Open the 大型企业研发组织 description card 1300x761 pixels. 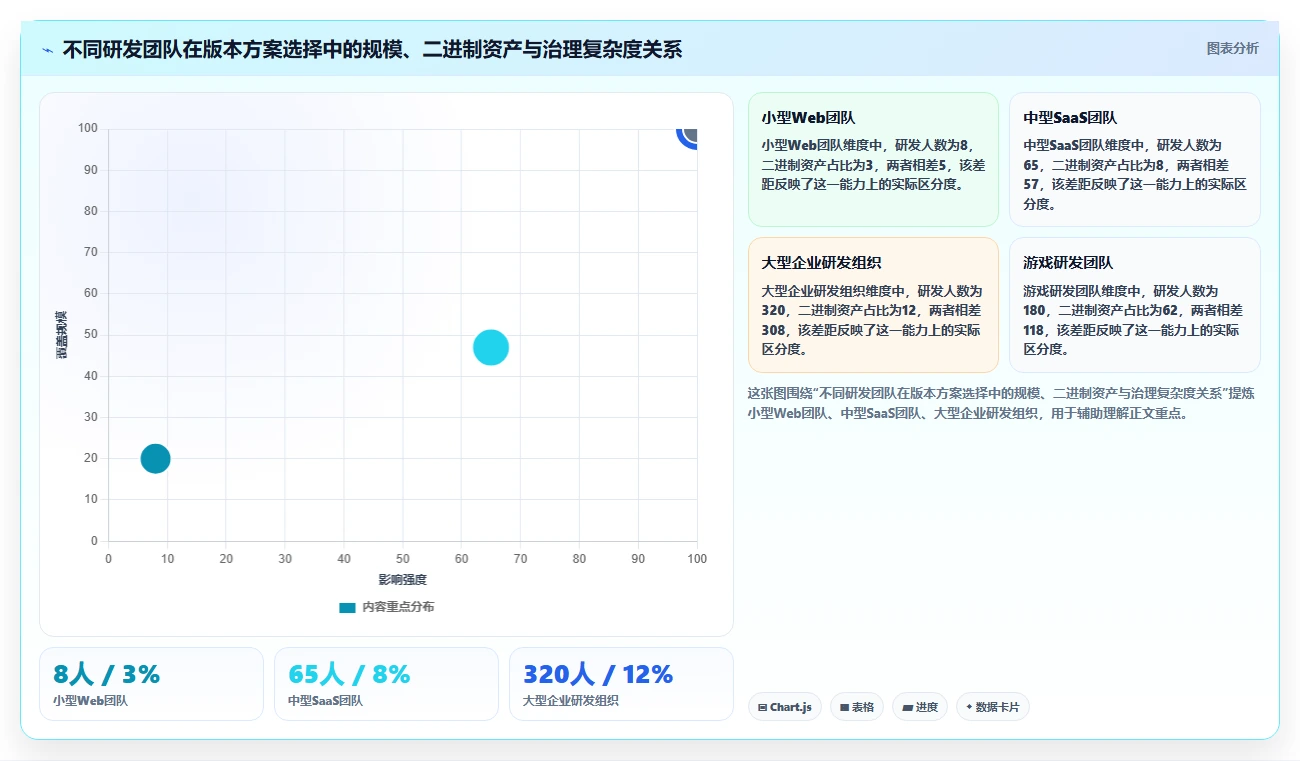click(873, 305)
